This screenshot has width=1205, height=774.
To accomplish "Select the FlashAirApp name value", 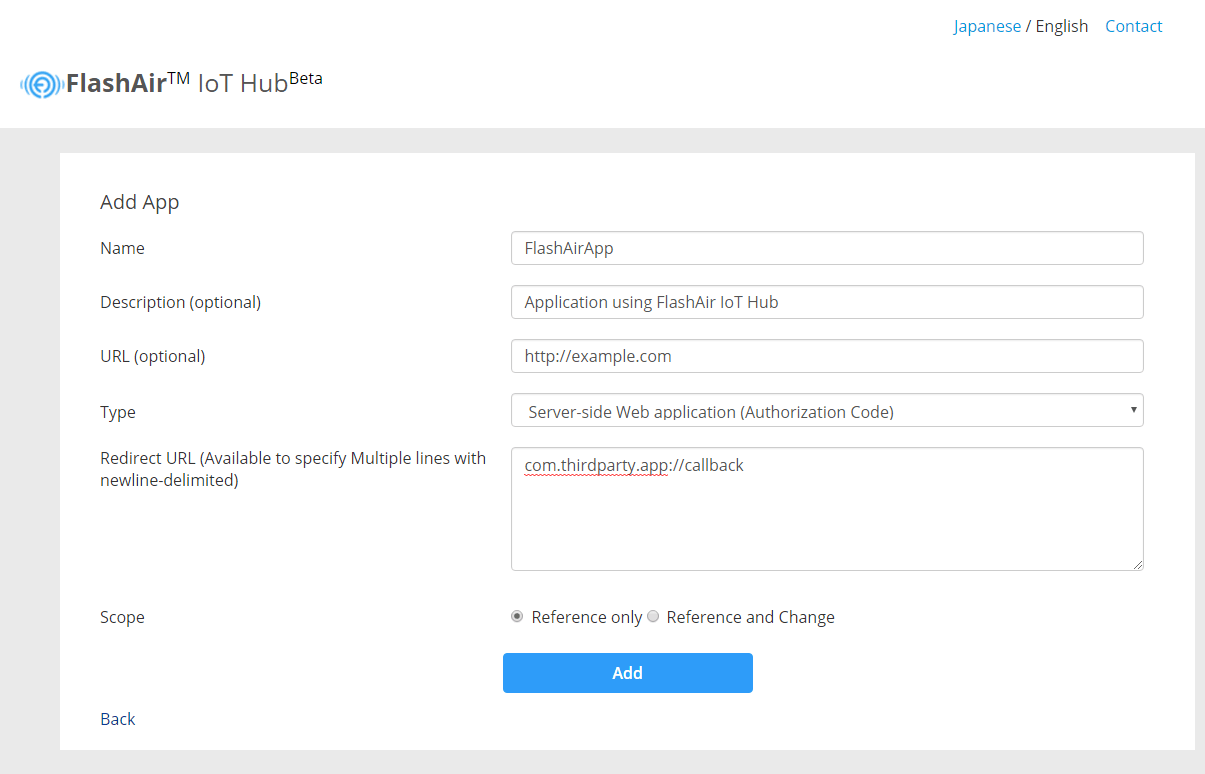I will click(x=567, y=247).
